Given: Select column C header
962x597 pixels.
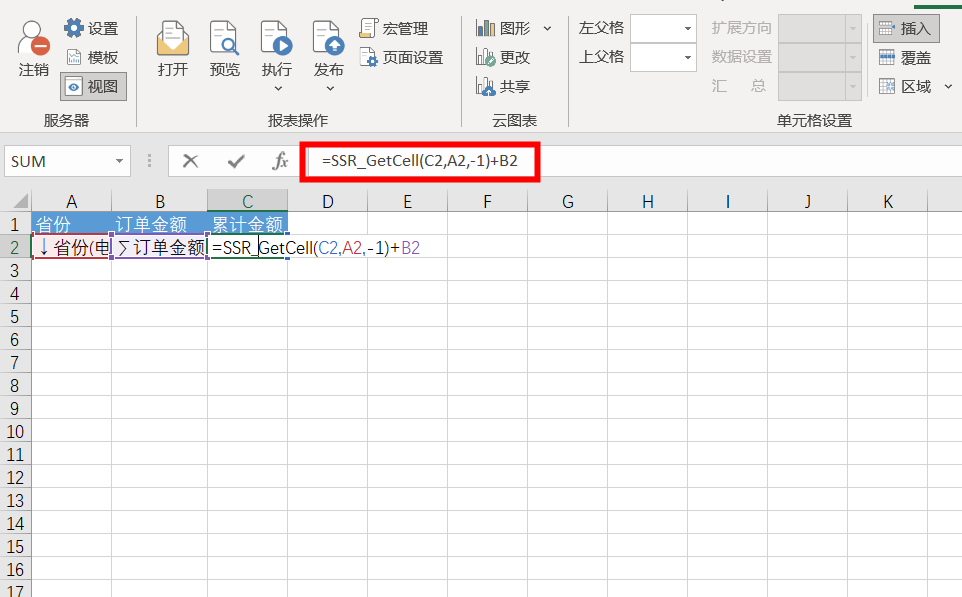Looking at the screenshot, I should click(248, 201).
